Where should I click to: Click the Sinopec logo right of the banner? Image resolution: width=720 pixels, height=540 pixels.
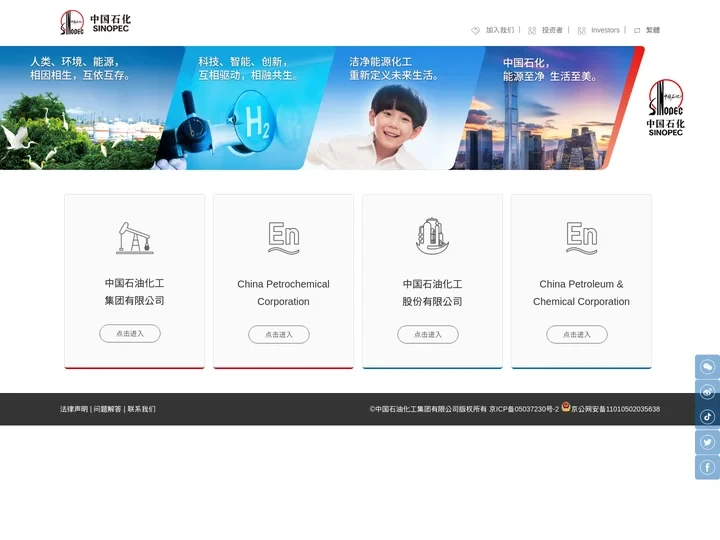click(x=666, y=107)
